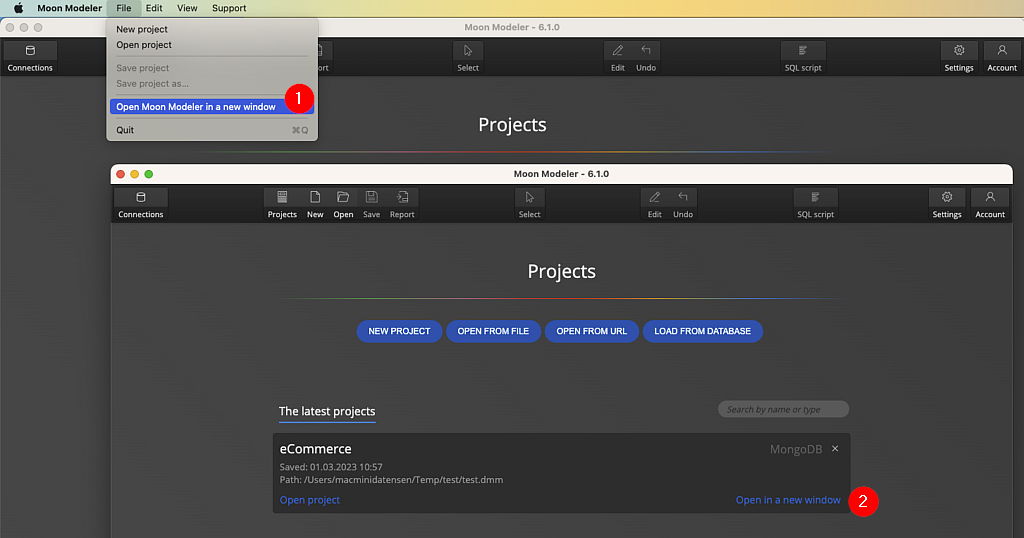Click Report icon in front window toolbar
This screenshot has height=538, width=1024.
[402, 204]
